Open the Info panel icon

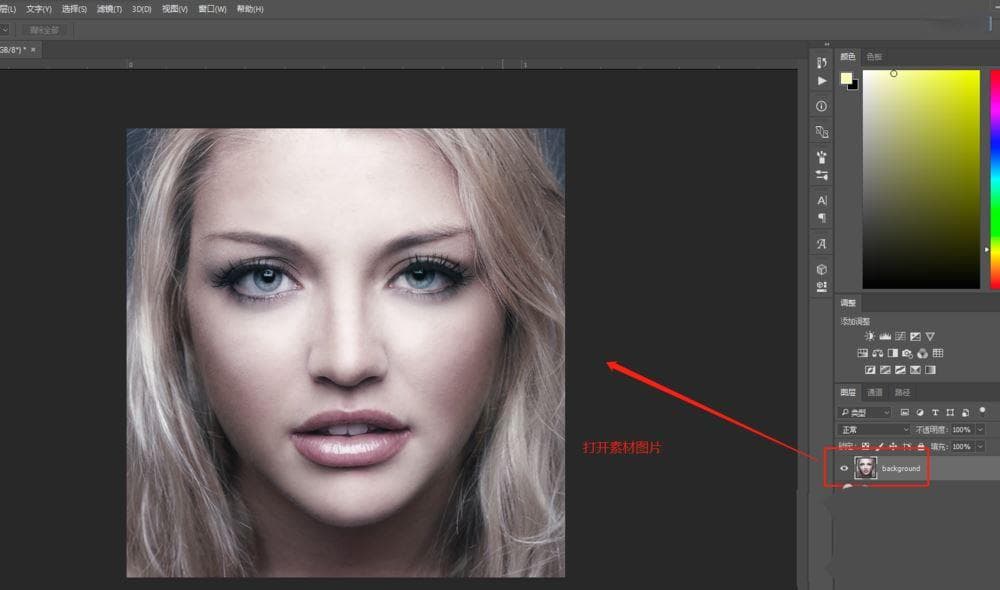[821, 106]
